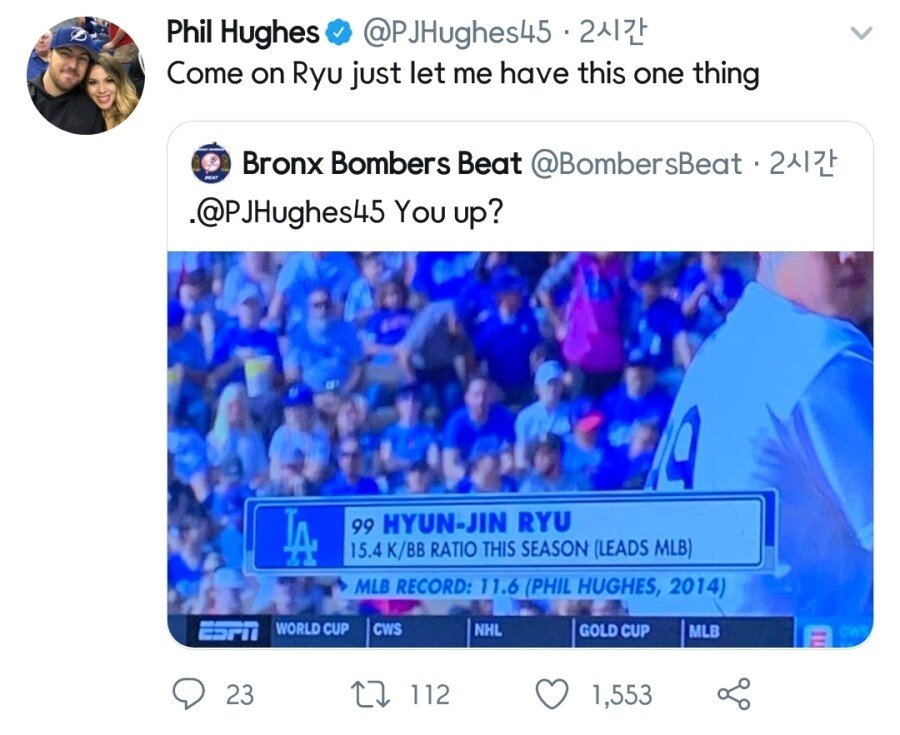Open the Phil Hughes display name
The height and width of the screenshot is (735, 900).
point(243,33)
